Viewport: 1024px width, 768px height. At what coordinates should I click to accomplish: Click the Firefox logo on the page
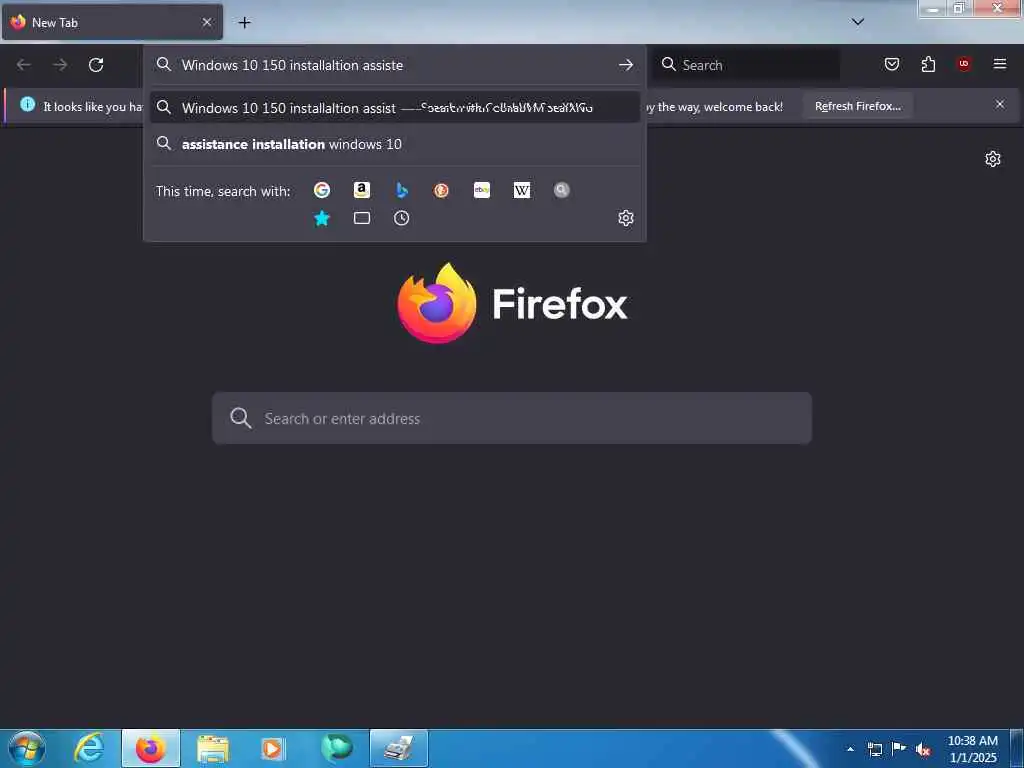point(436,304)
